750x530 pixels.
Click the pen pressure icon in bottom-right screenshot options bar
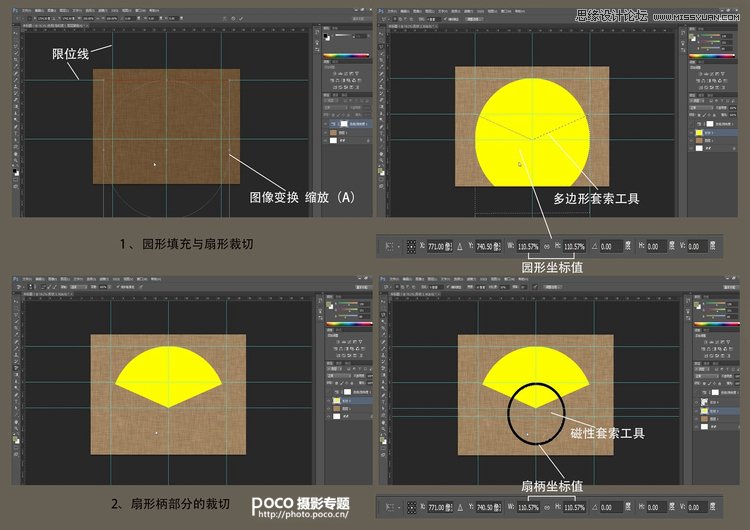coord(535,287)
